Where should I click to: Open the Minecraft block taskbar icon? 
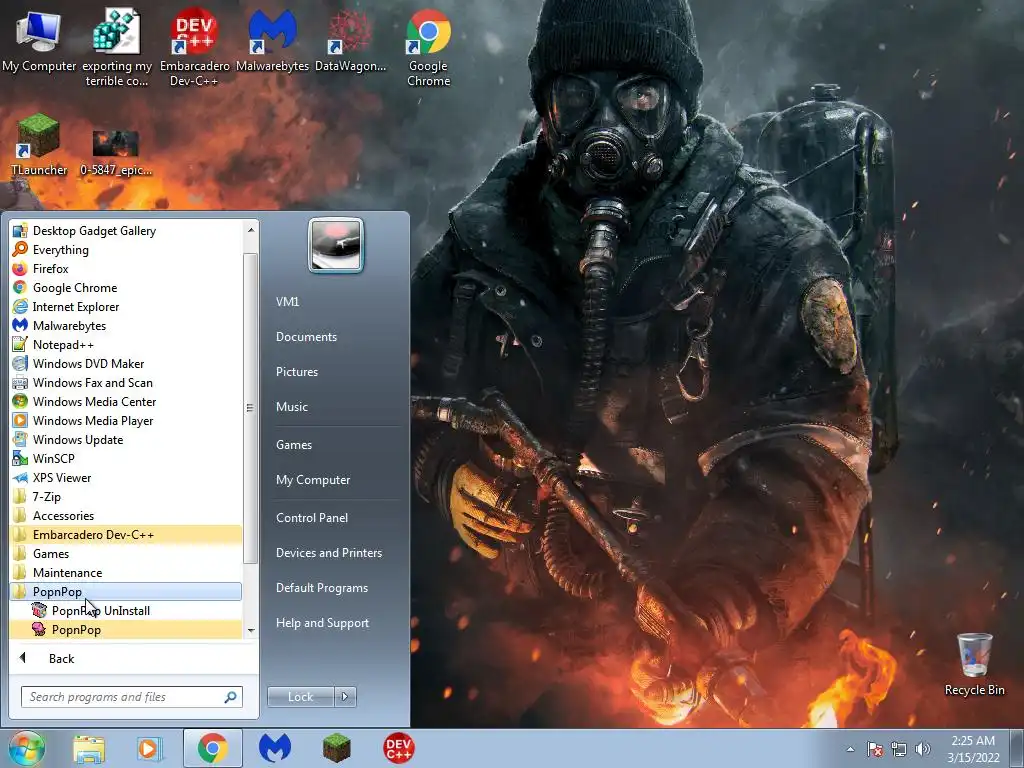336,748
